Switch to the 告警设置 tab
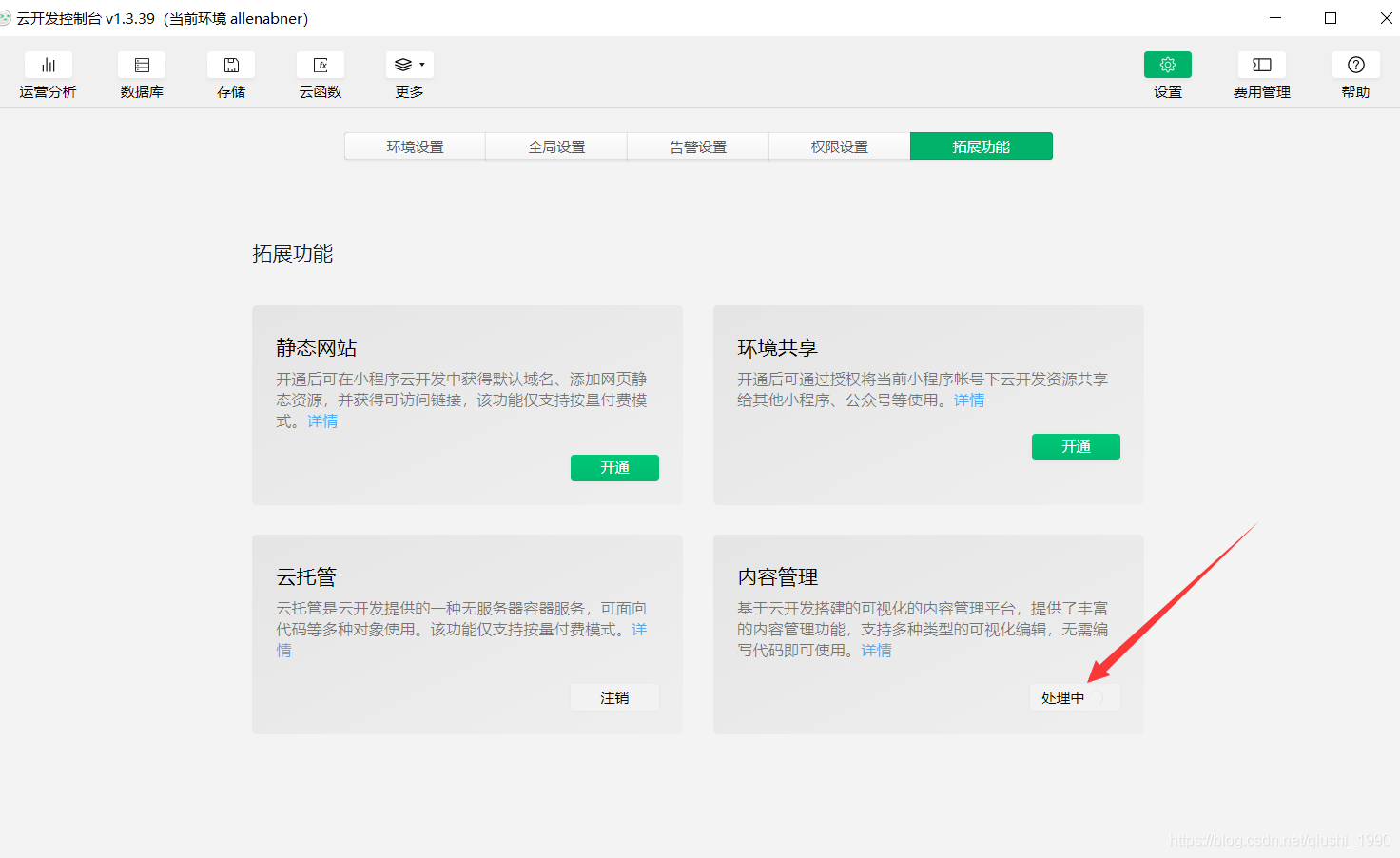Image resolution: width=1400 pixels, height=858 pixels. (x=698, y=146)
